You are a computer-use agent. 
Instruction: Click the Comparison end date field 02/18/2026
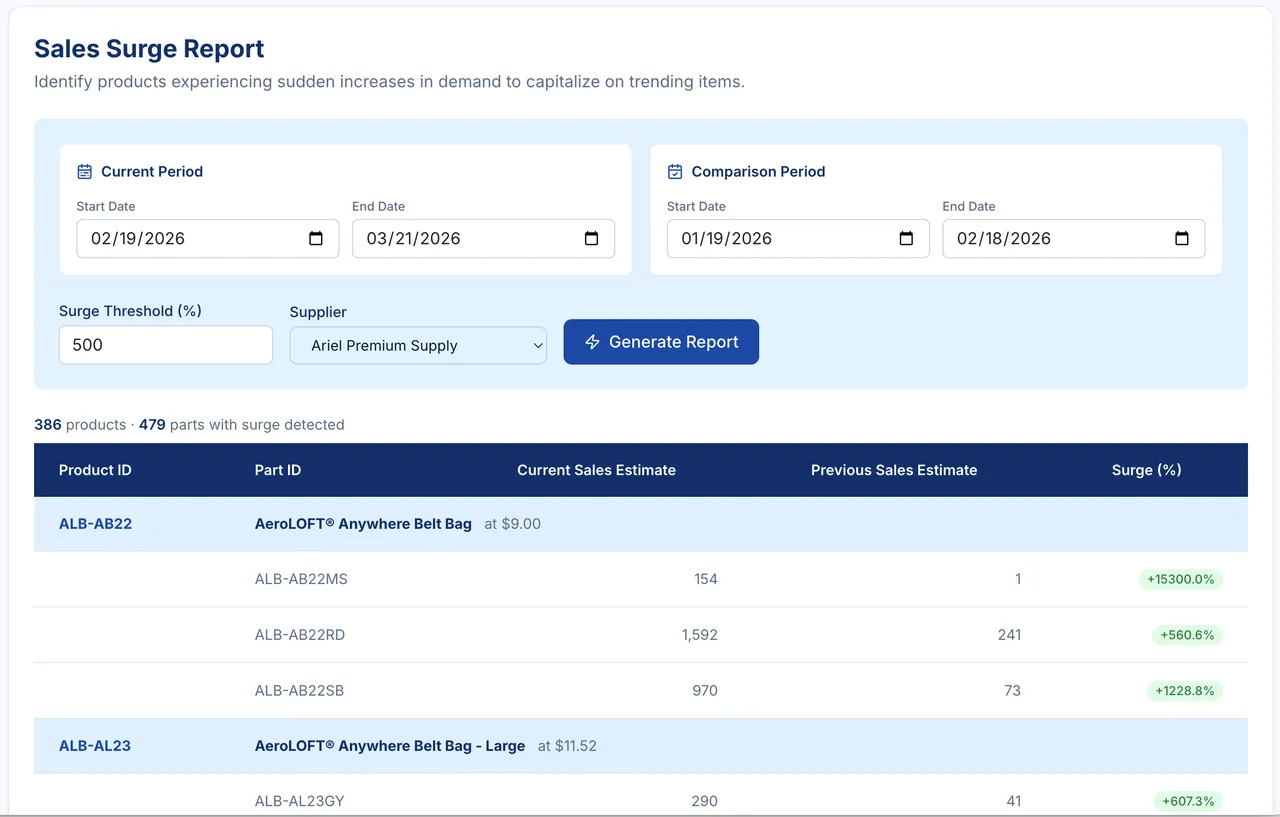[x=1073, y=239]
